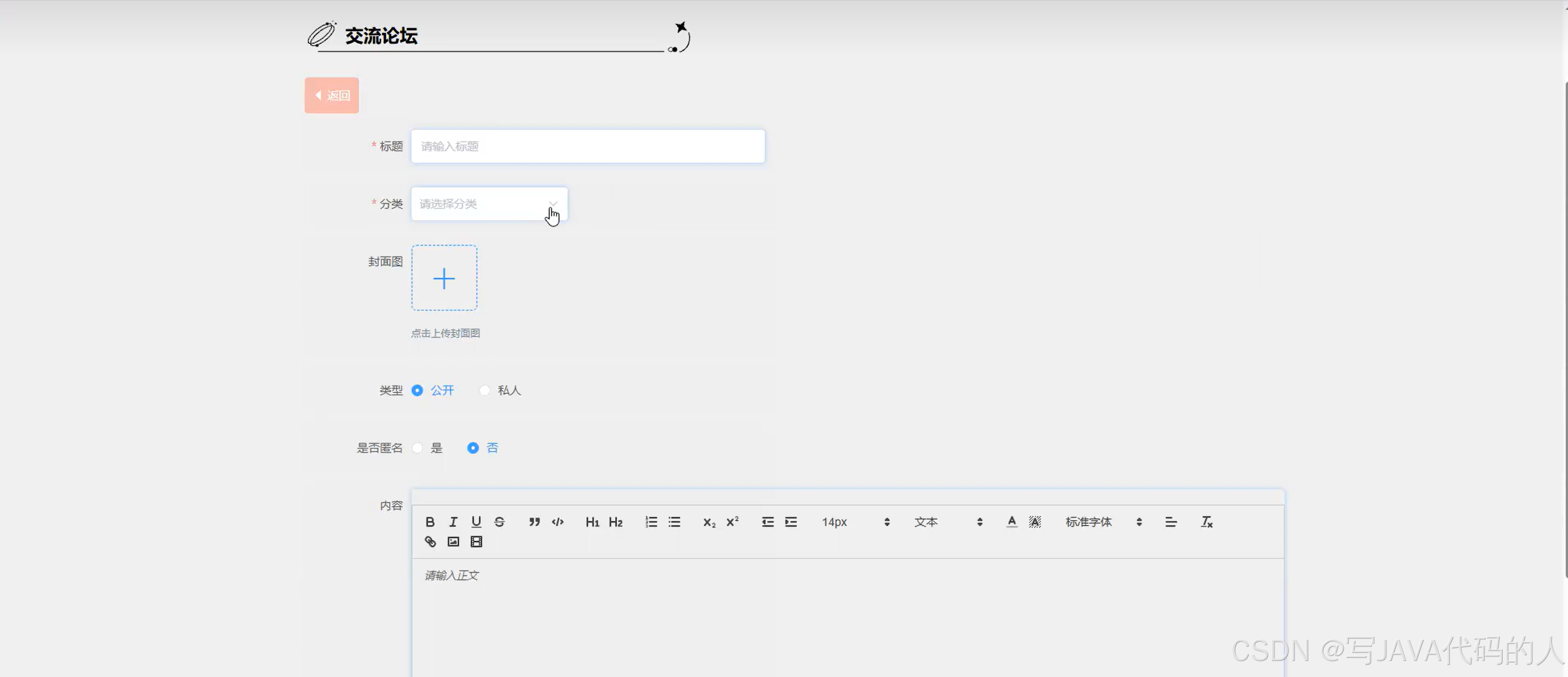The height and width of the screenshot is (677, 1568).
Task: Click the 返回 back button
Action: pyautogui.click(x=332, y=95)
